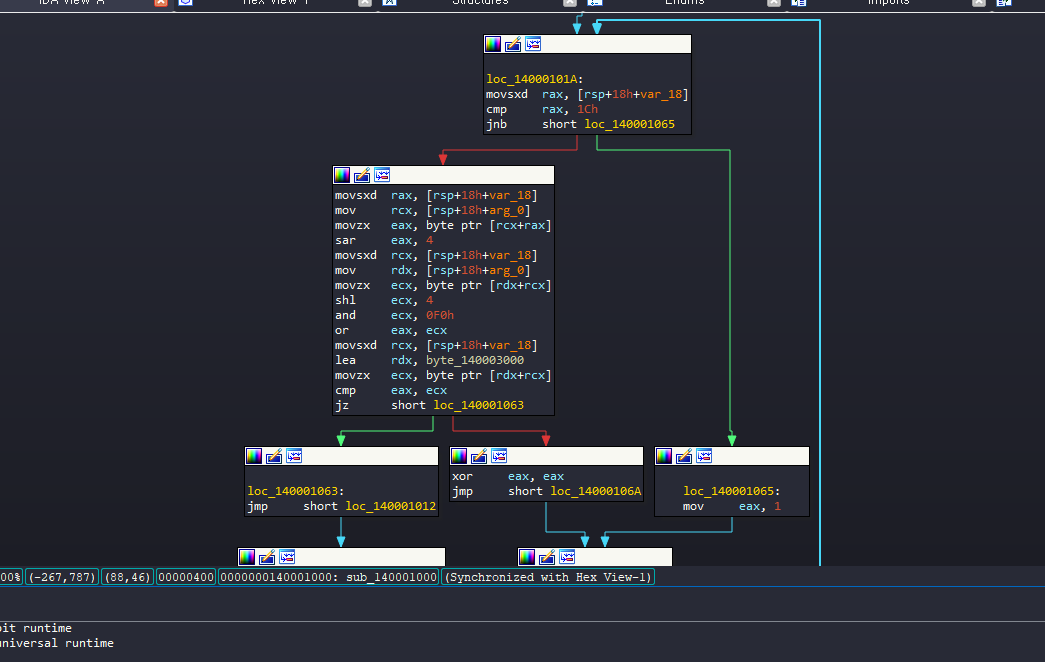Click pencil icon on the large middle block
The height and width of the screenshot is (662, 1045).
point(362,175)
